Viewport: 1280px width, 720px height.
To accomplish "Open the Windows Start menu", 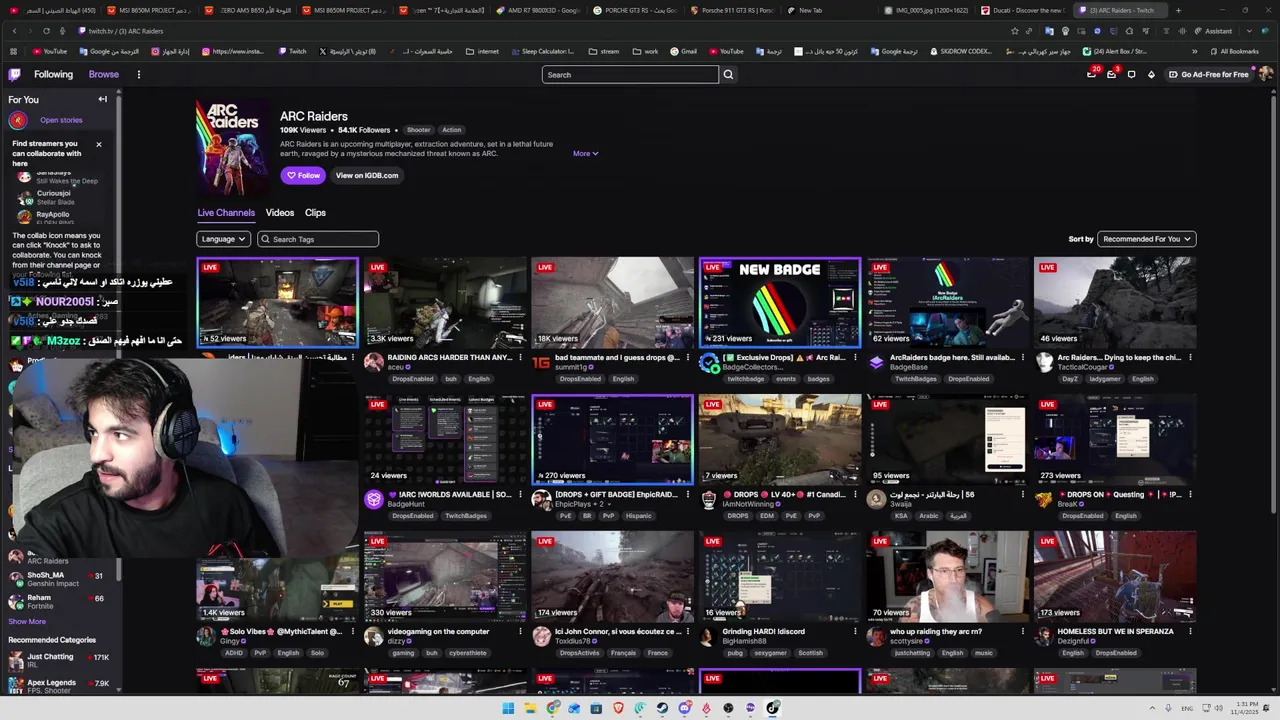I will click(508, 708).
